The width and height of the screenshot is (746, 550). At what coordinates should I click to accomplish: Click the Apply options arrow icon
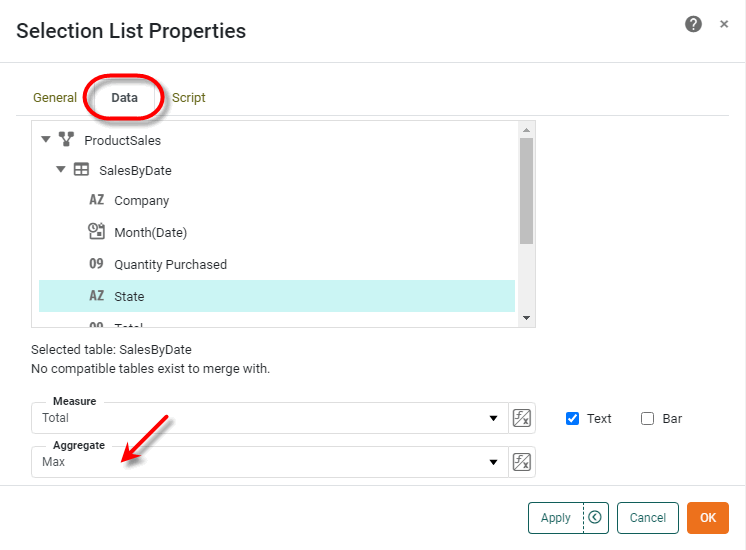595,517
